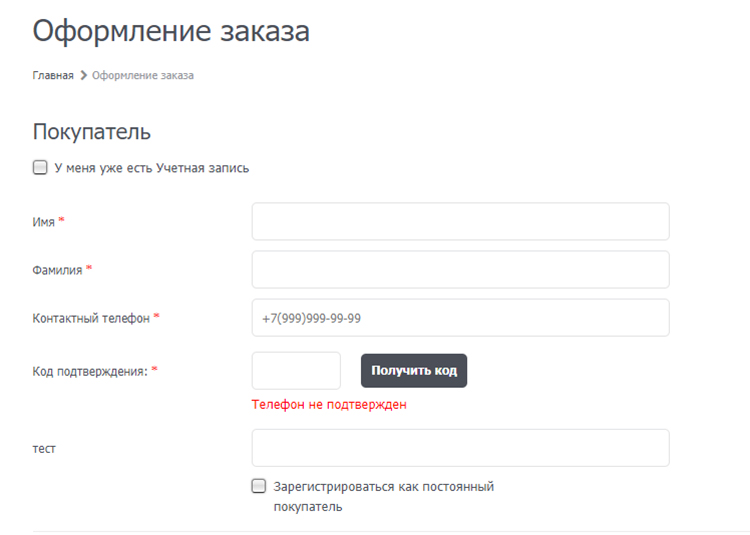Click the Фамилия field label
Screen dimensions: 750x535
click(57, 270)
